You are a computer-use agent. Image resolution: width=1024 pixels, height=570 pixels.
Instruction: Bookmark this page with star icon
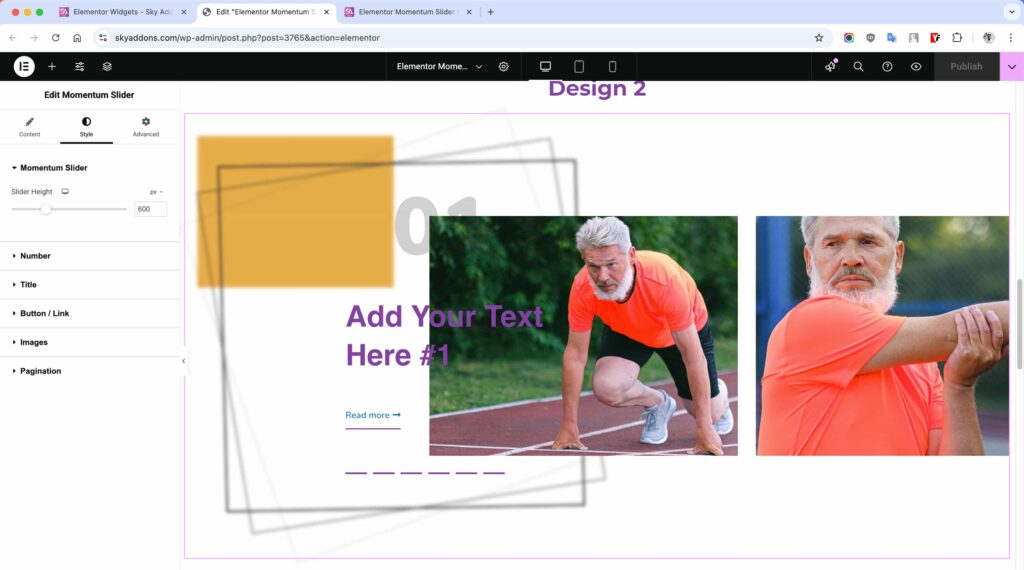[819, 38]
